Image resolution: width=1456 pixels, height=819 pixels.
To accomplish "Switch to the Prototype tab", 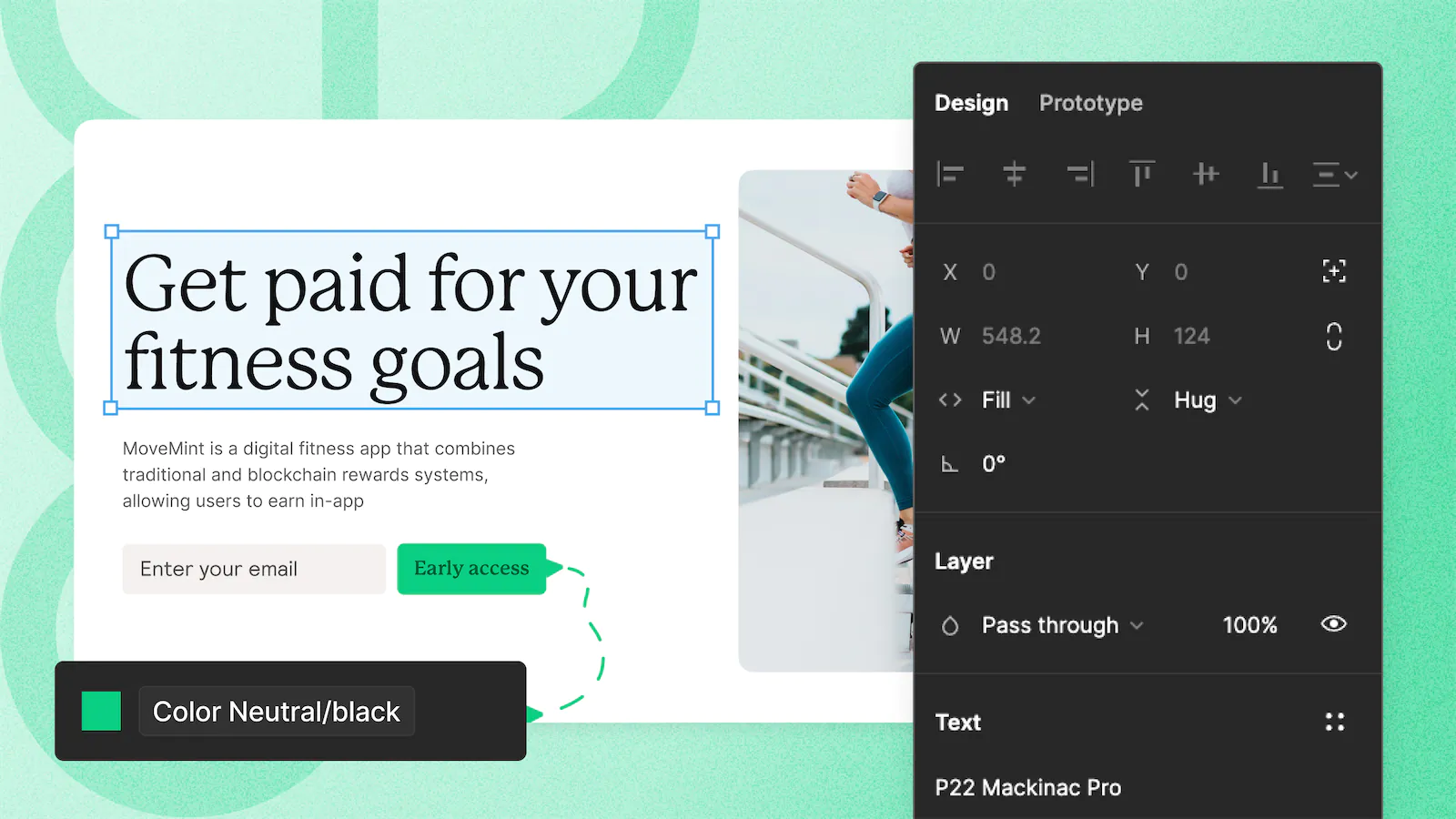I will 1091,103.
